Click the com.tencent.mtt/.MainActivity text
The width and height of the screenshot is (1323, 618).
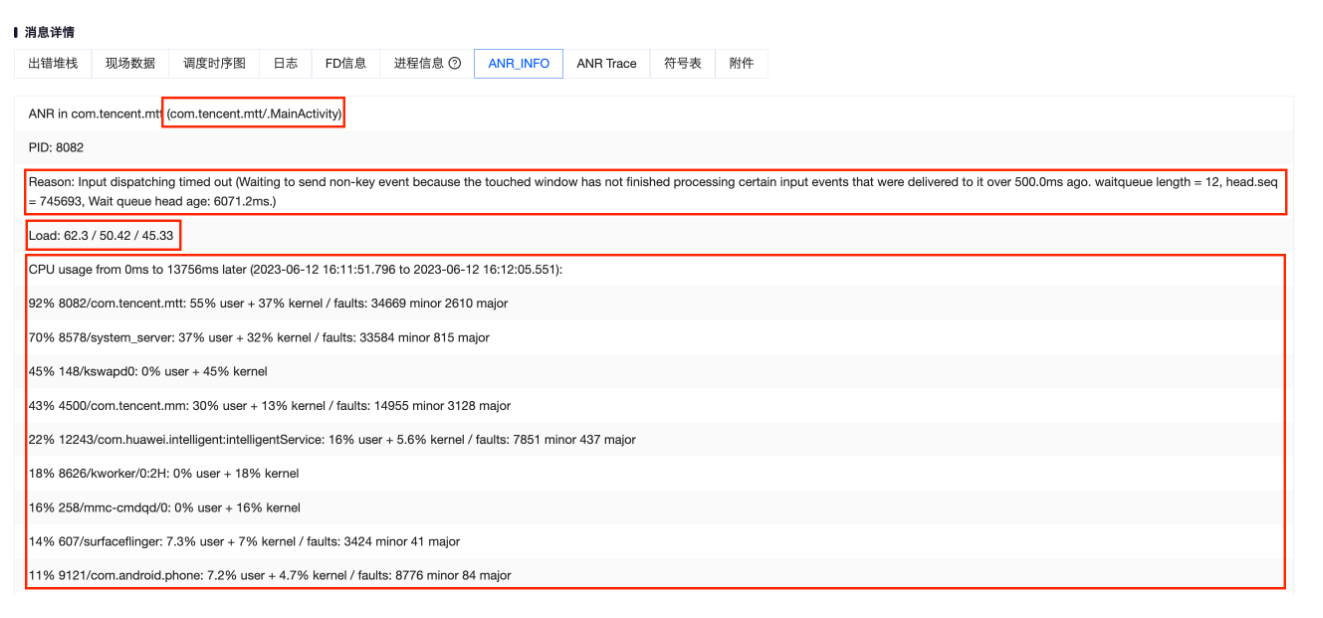[255, 113]
